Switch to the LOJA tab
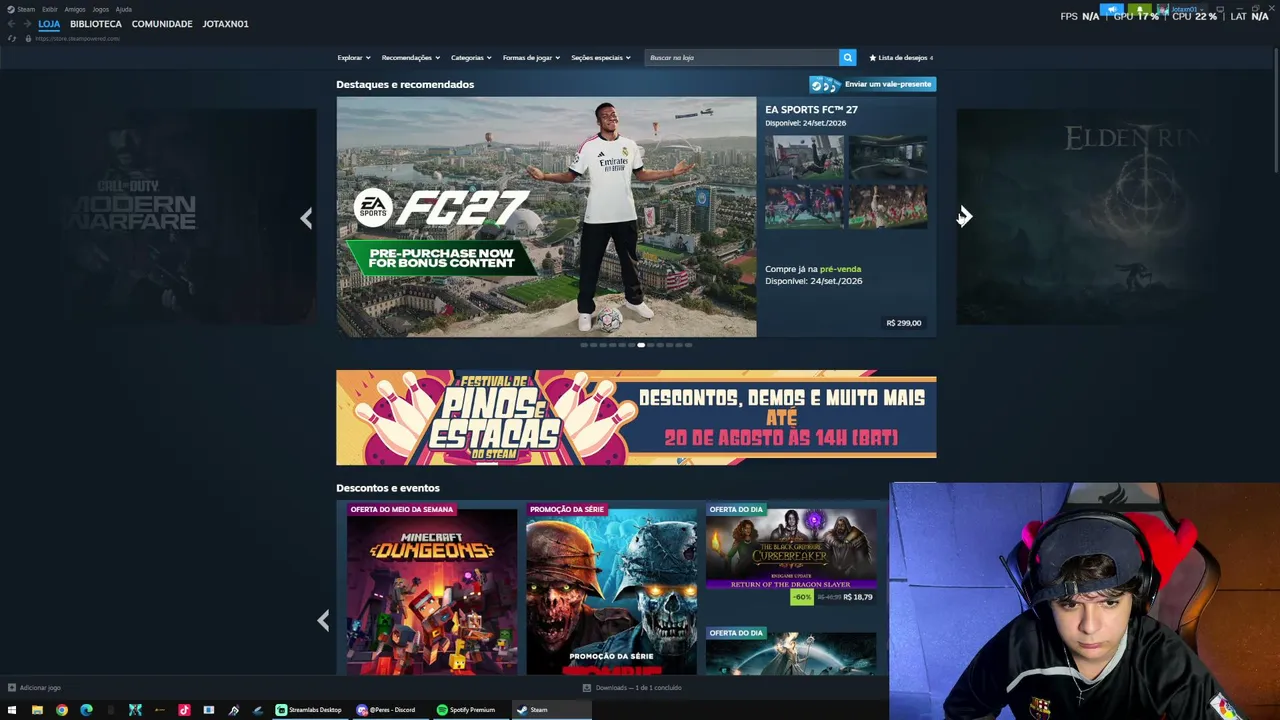The height and width of the screenshot is (720, 1280). [x=49, y=24]
